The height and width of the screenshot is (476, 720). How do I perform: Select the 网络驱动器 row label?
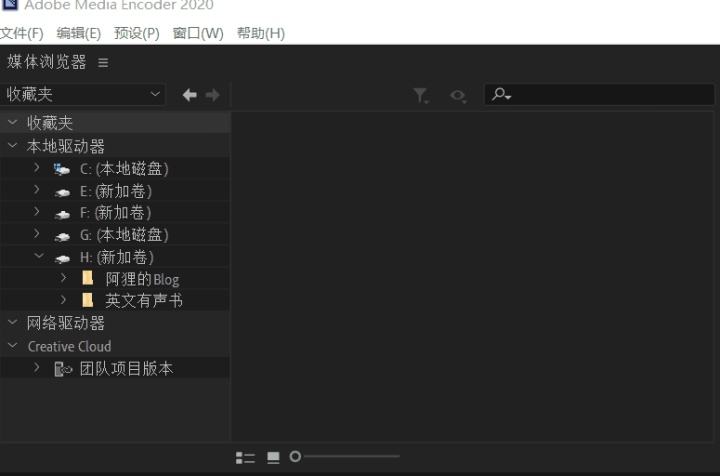66,323
